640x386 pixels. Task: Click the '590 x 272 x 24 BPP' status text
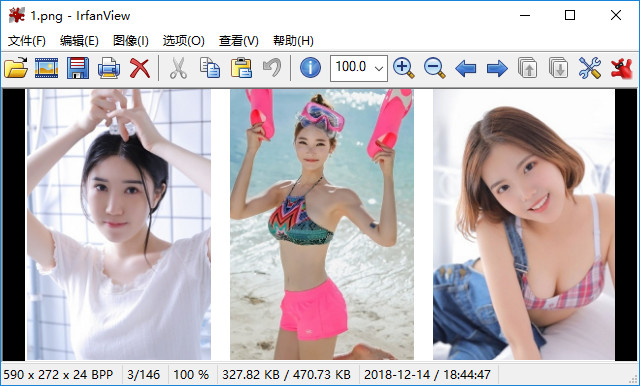[58, 375]
